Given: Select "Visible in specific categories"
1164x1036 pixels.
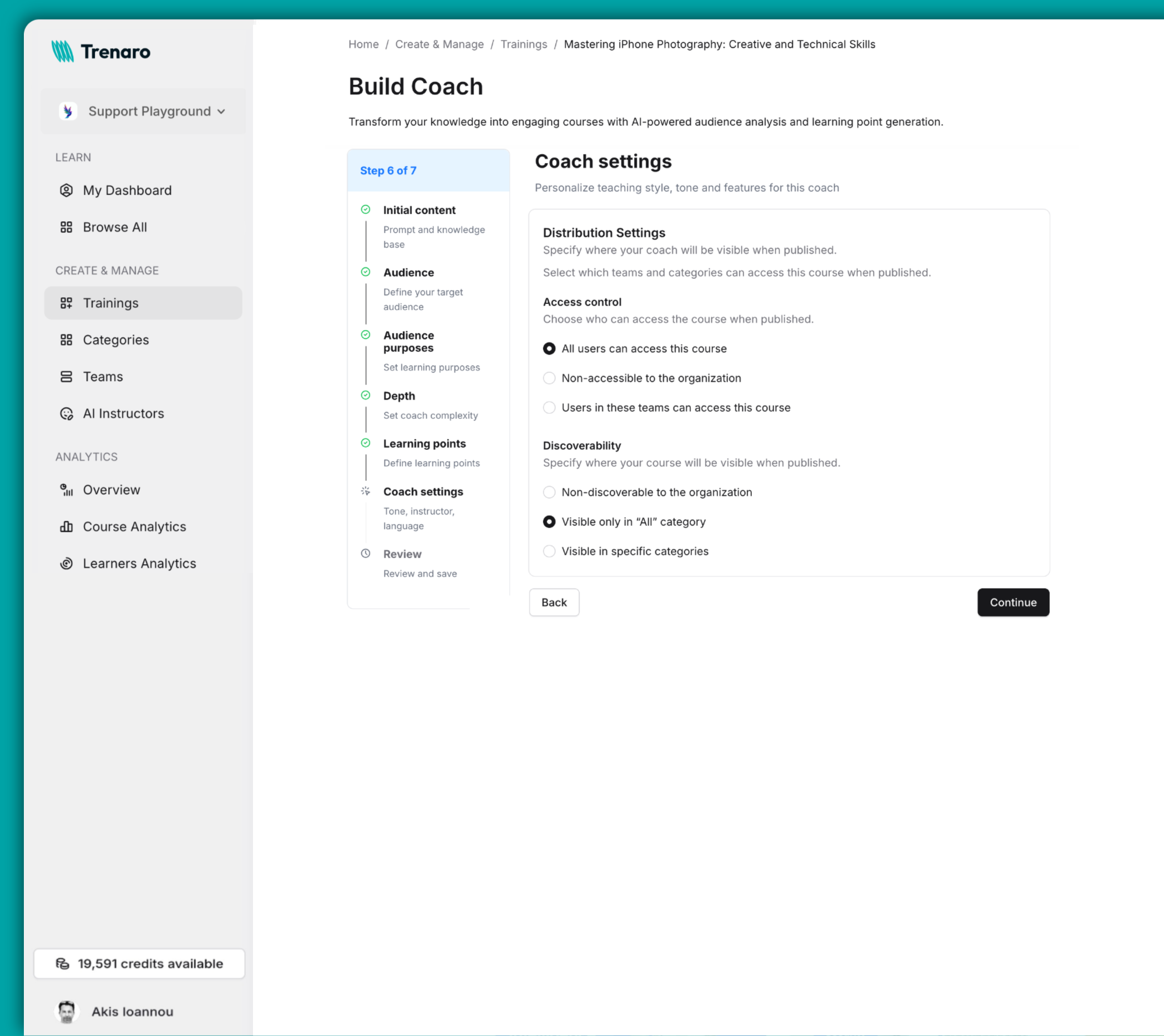Looking at the screenshot, I should (x=548, y=551).
